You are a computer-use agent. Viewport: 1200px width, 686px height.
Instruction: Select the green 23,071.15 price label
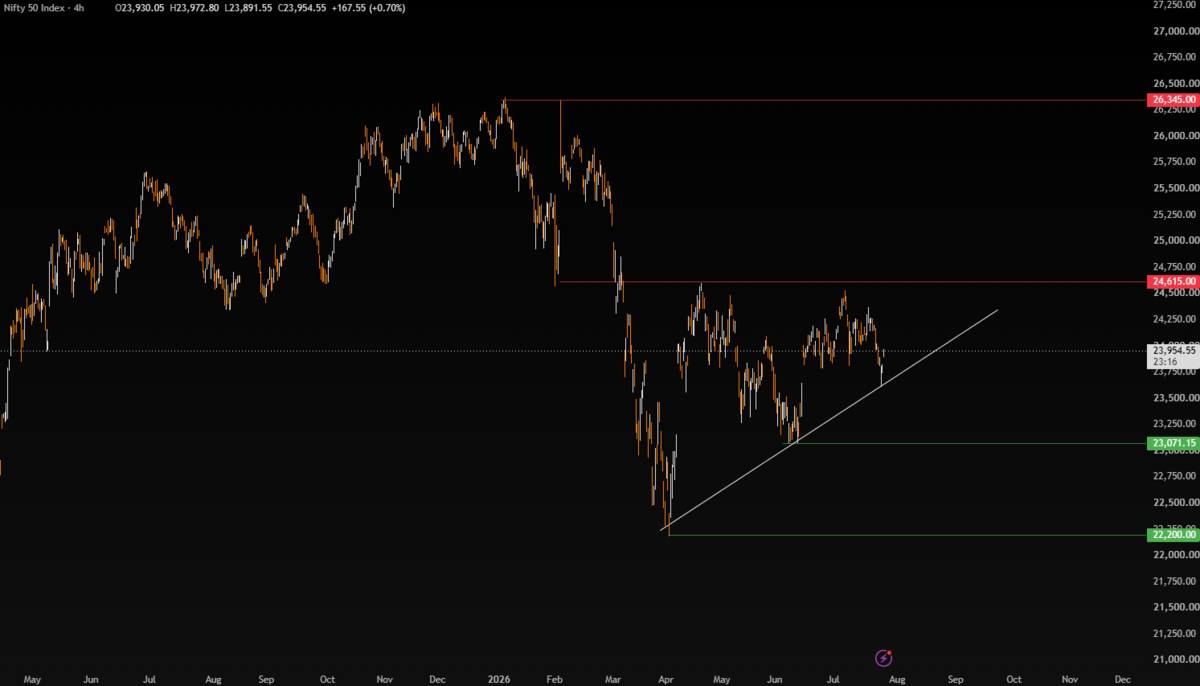point(1173,443)
